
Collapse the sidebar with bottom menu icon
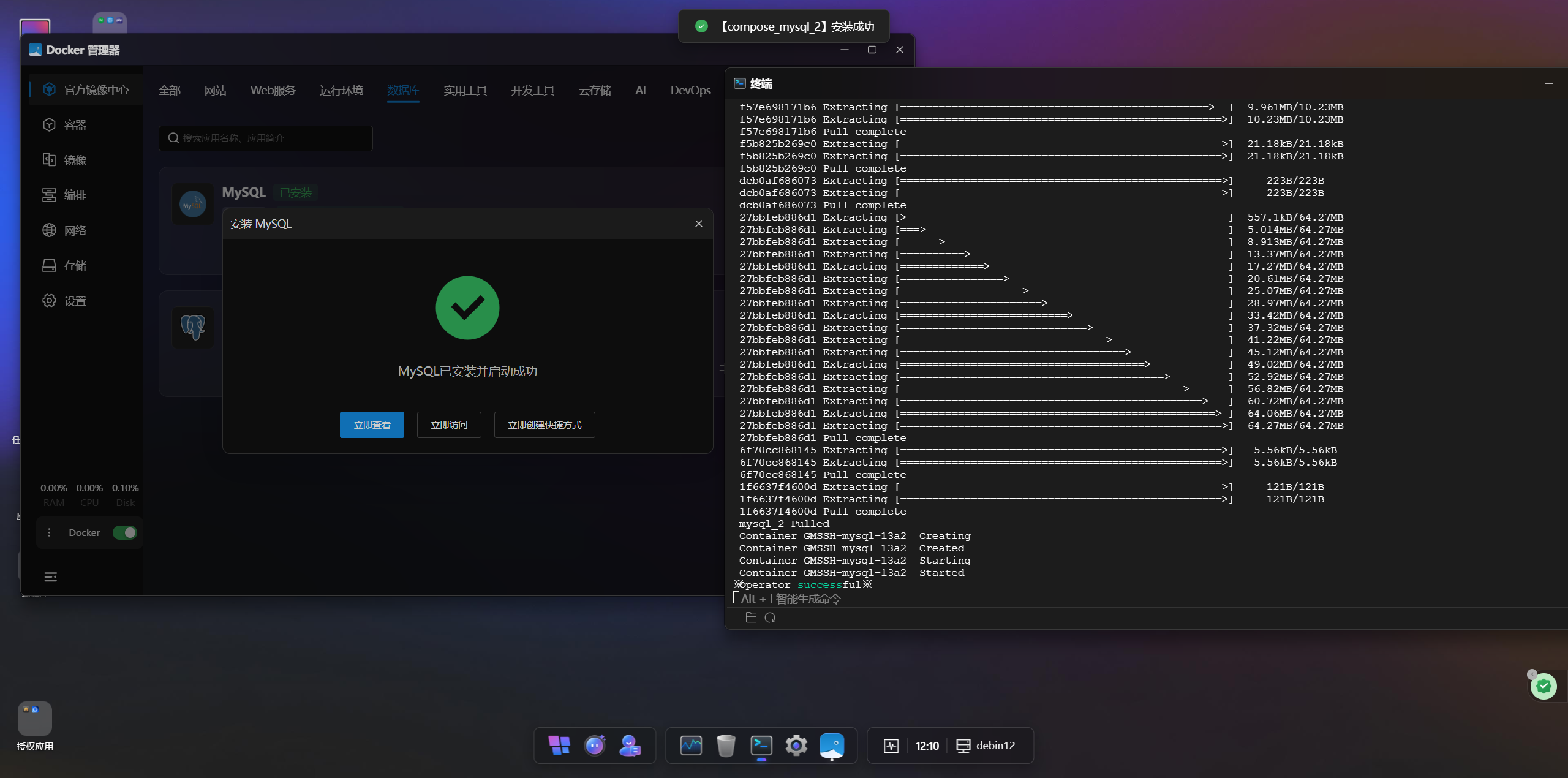[x=51, y=576]
